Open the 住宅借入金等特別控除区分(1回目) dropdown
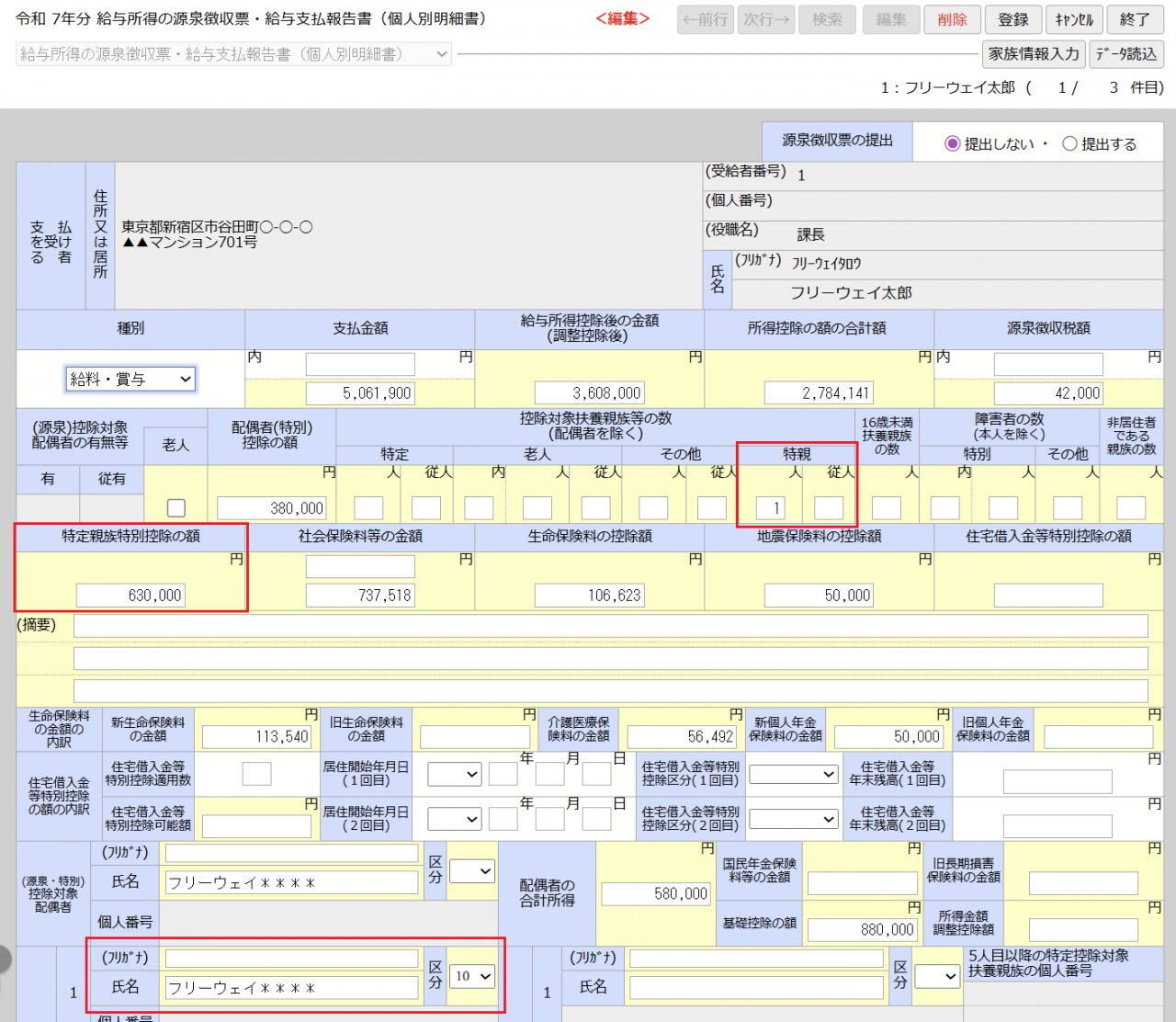This screenshot has height=1022, width=1176. pos(792,774)
